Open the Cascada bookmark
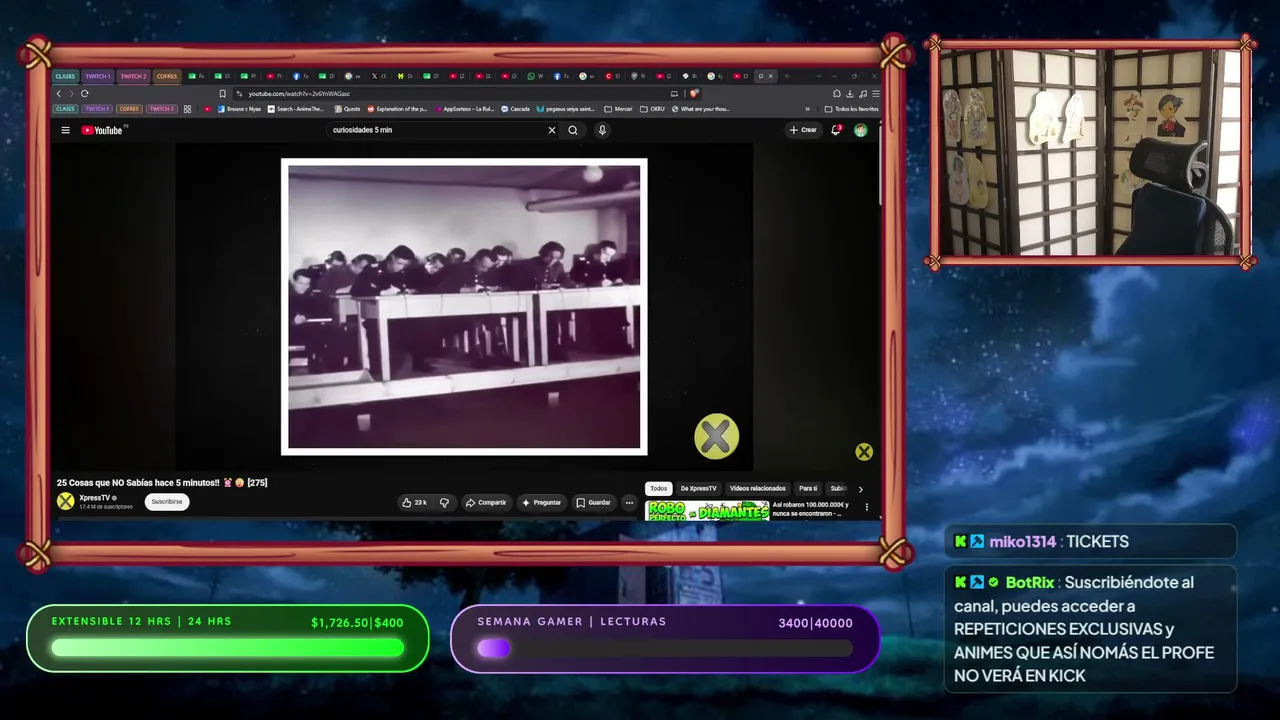 tap(516, 109)
